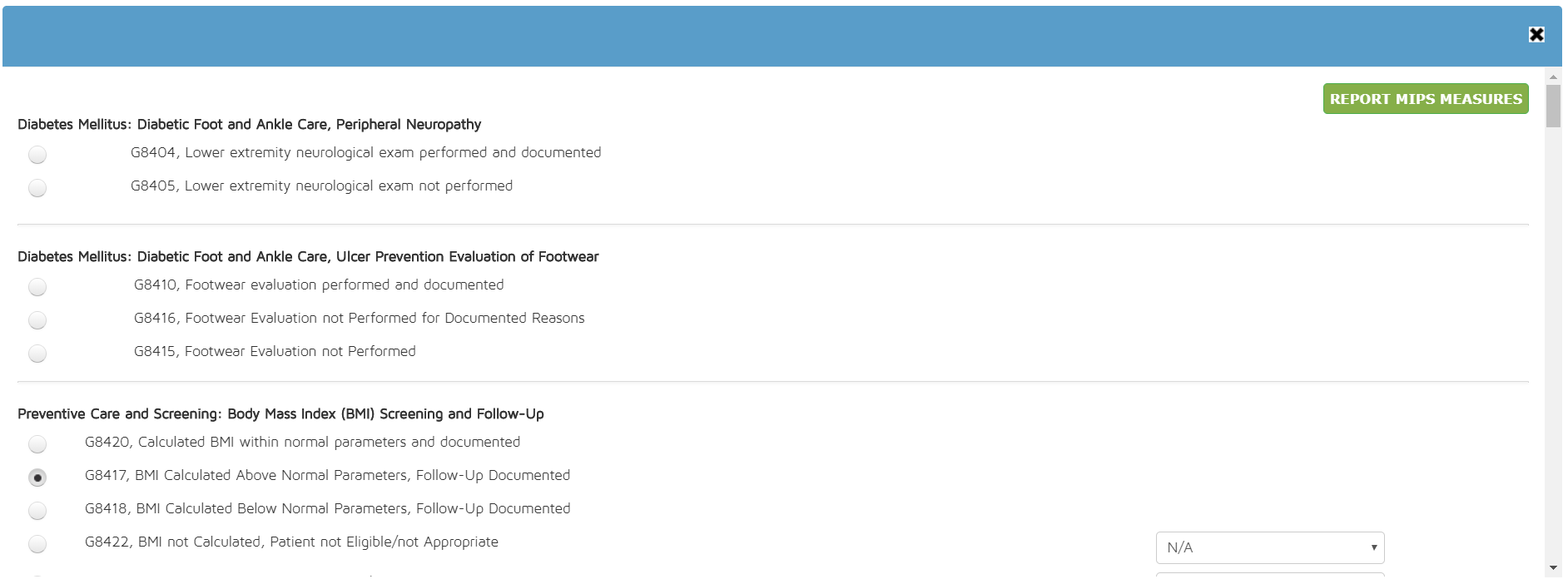Viewport: 1568px width, 584px height.
Task: Close the MIPS measures dialog
Action: tap(1536, 34)
